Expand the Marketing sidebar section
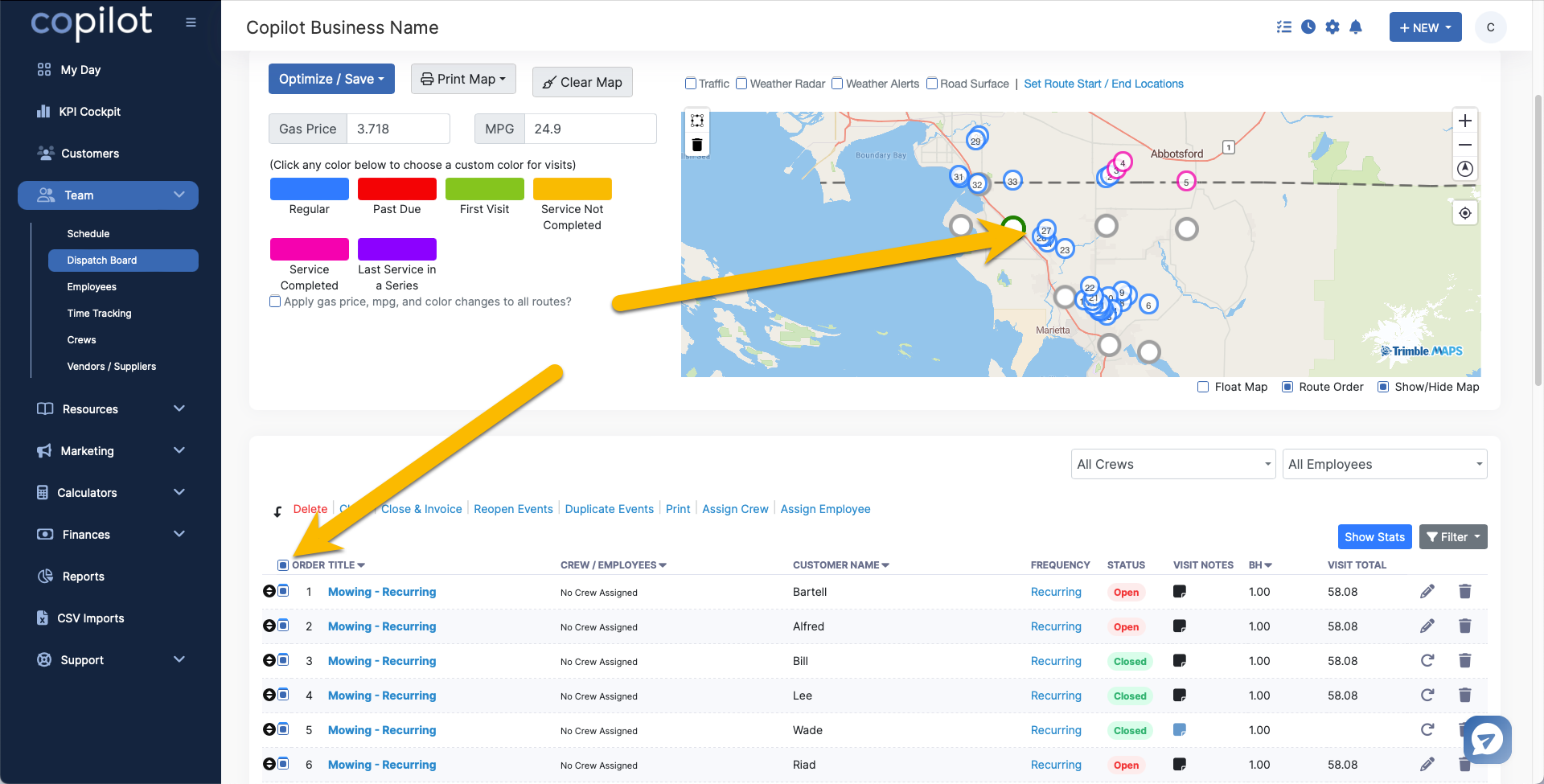The image size is (1544, 784). point(111,451)
